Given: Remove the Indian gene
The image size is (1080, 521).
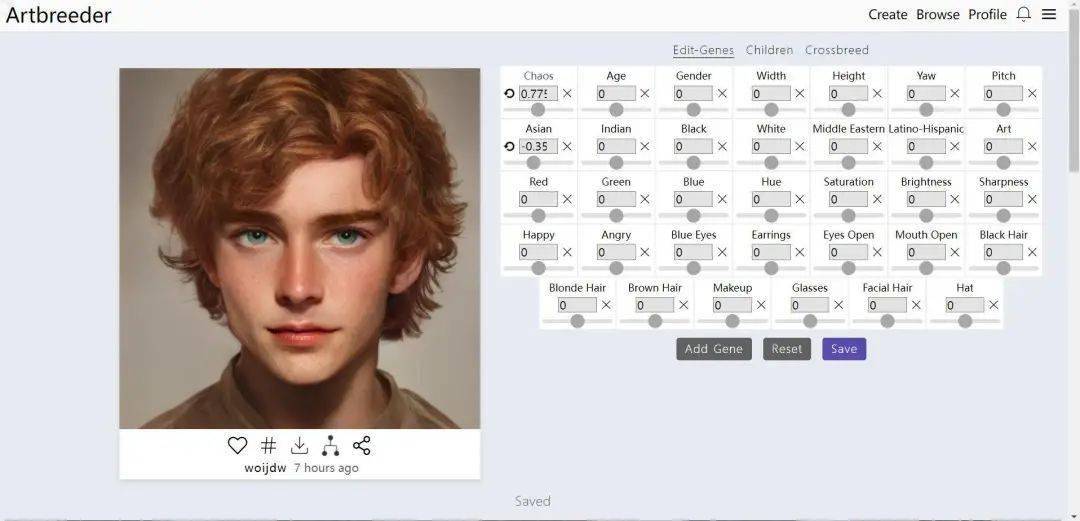Looking at the screenshot, I should tap(645, 146).
